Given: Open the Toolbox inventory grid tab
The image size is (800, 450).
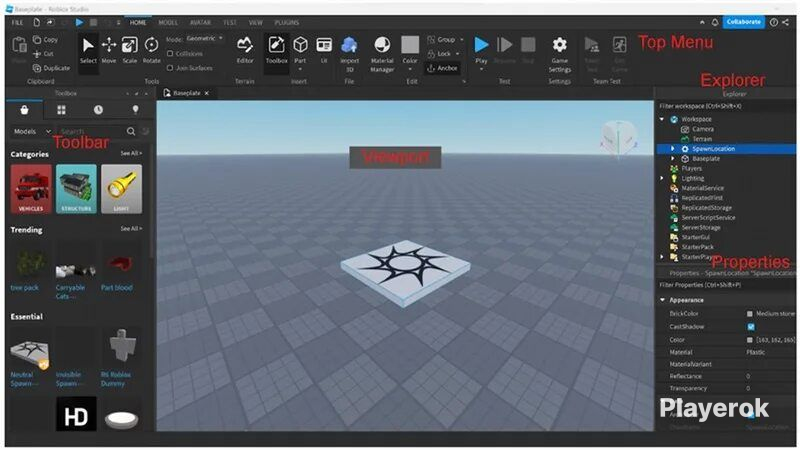Looking at the screenshot, I should coord(61,110).
